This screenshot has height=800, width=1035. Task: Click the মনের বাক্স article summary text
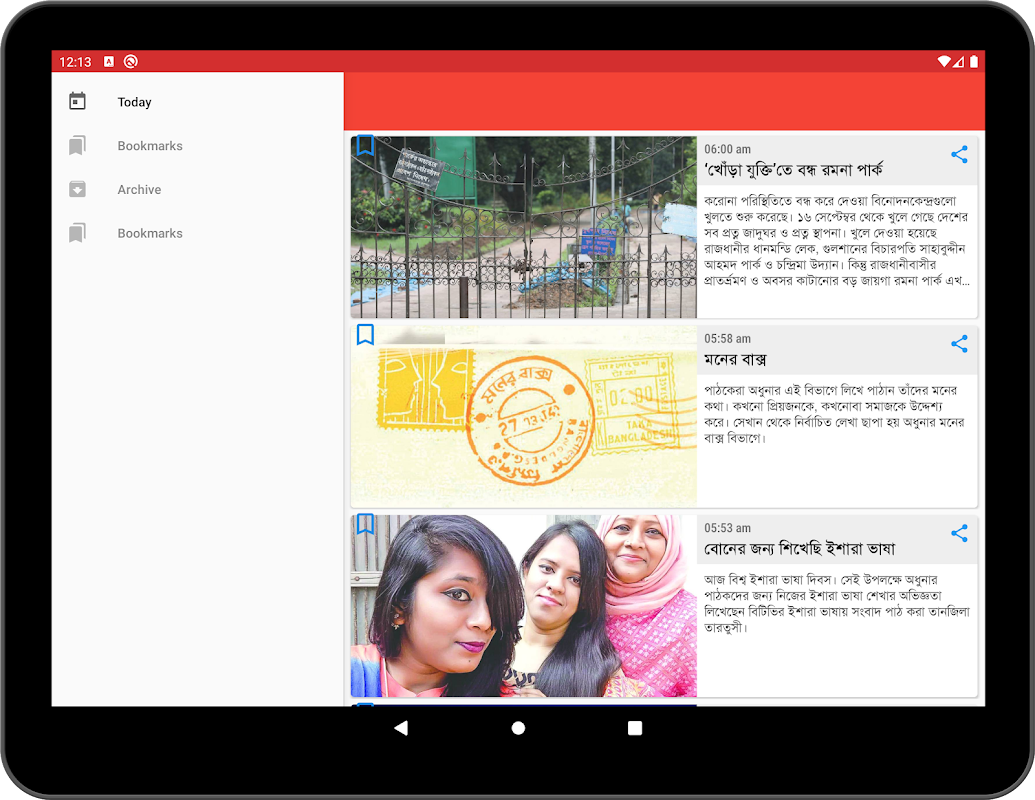coord(834,414)
